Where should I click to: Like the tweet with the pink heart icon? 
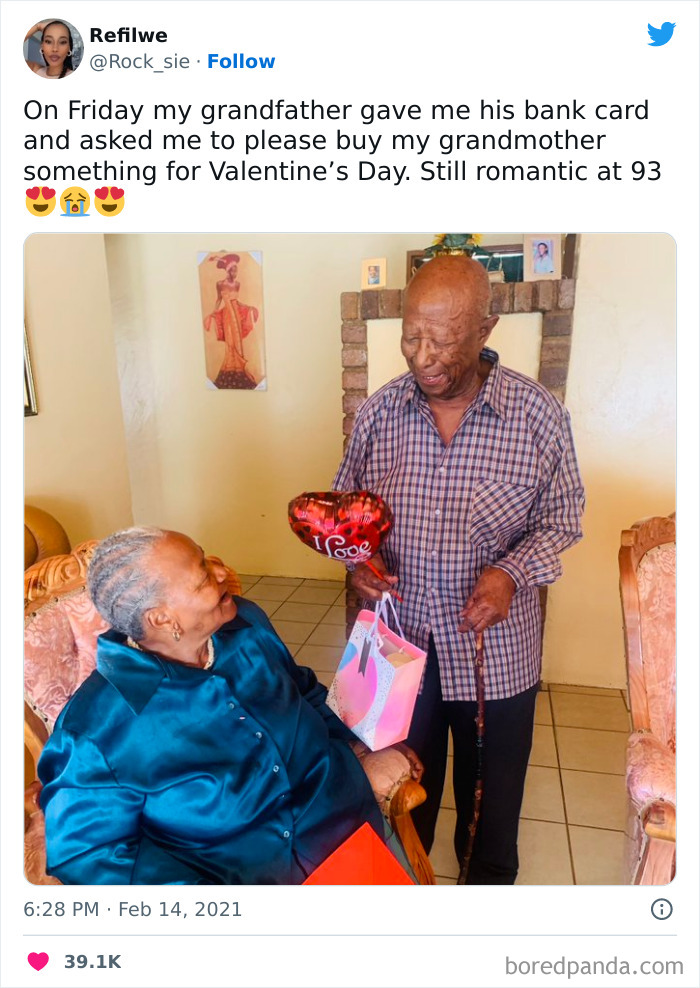(x=38, y=961)
